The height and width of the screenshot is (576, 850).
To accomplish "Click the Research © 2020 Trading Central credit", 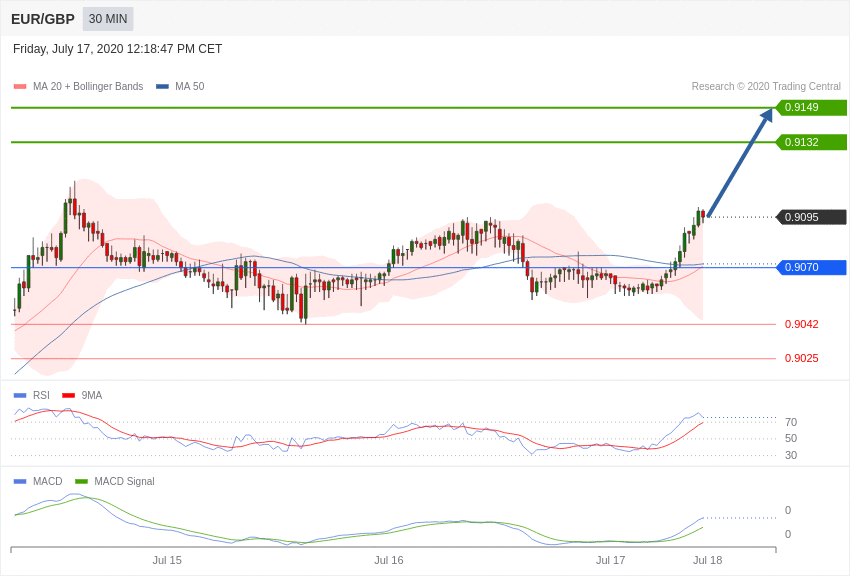I will (x=766, y=86).
